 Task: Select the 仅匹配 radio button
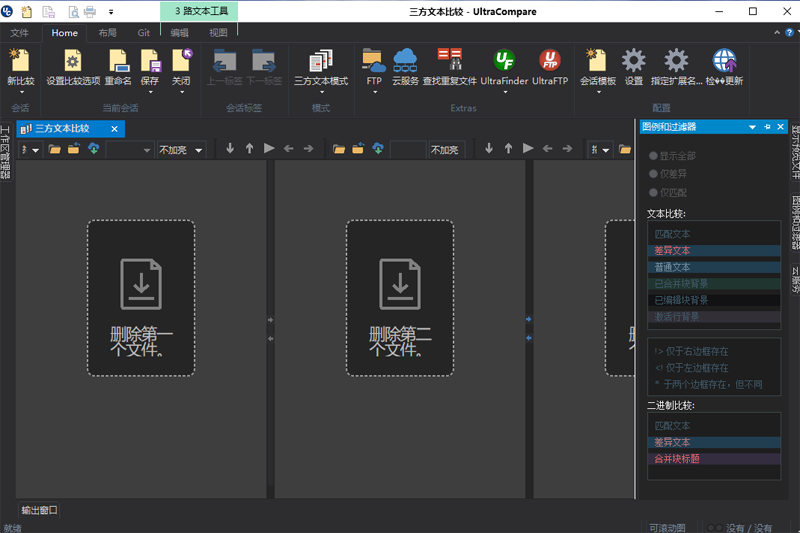(x=654, y=192)
